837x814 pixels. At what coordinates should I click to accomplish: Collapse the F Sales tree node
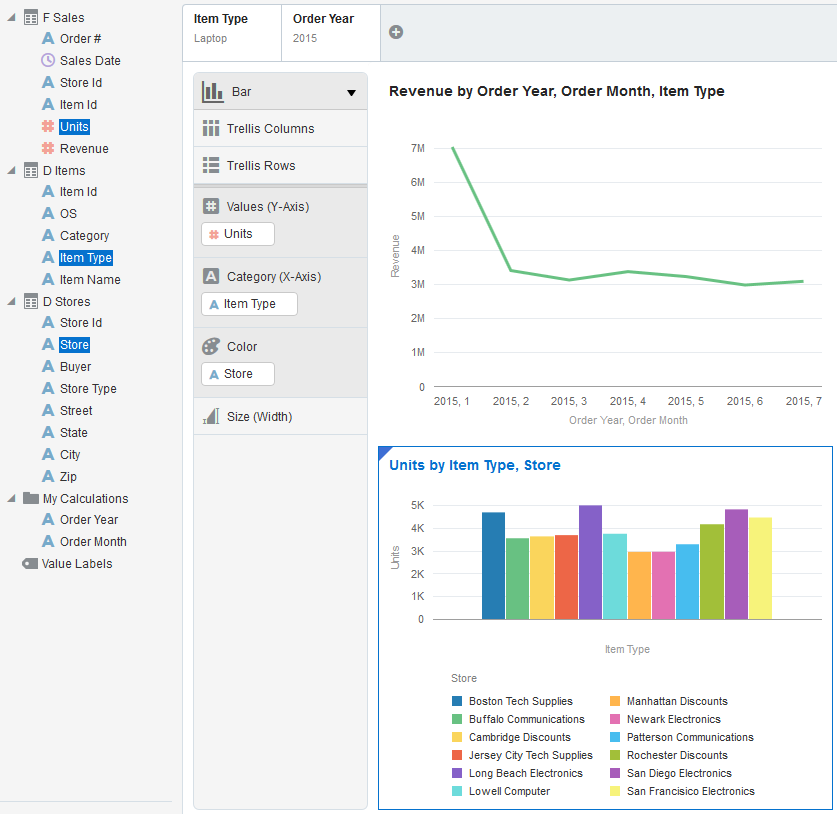pos(11,18)
